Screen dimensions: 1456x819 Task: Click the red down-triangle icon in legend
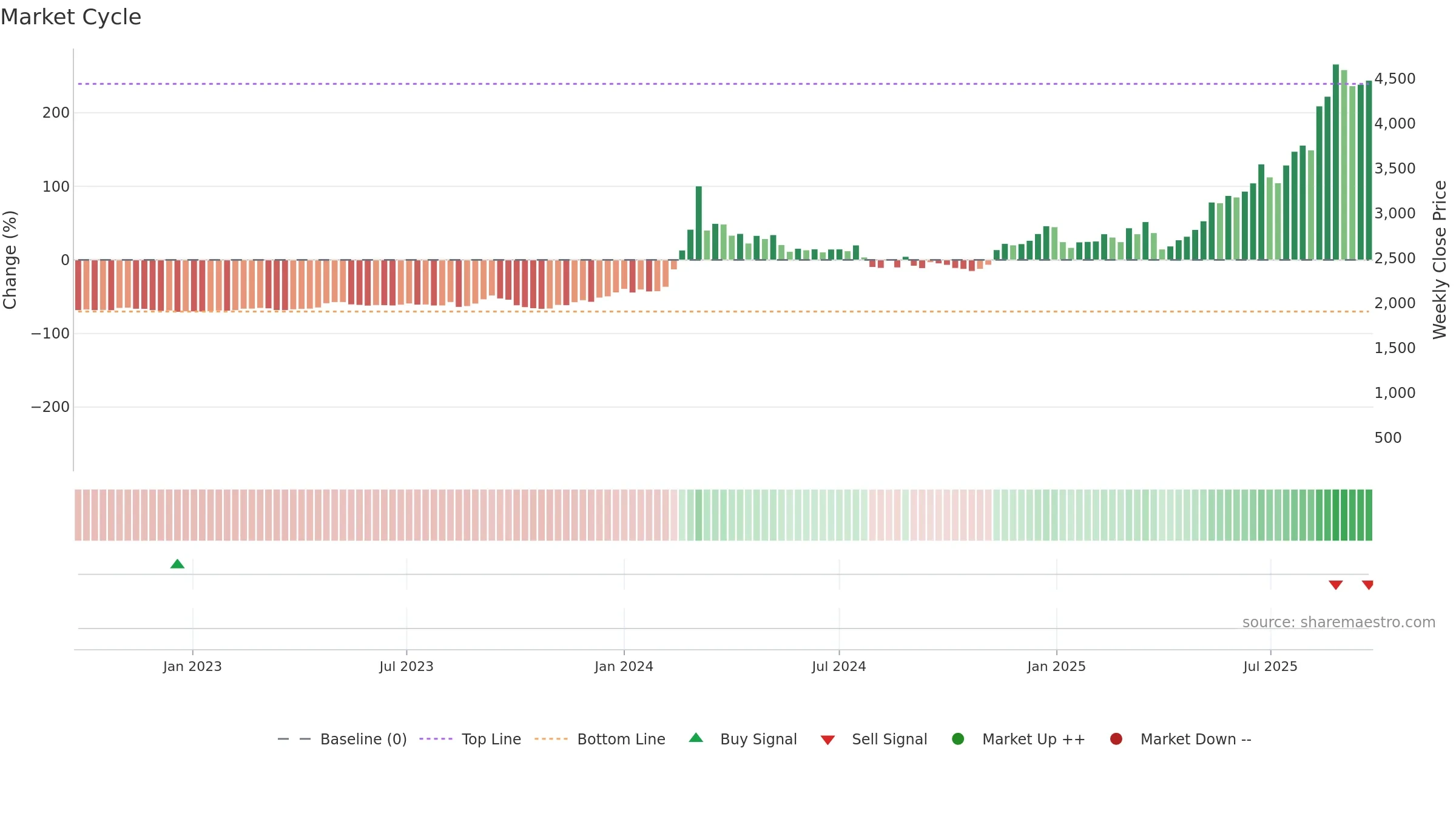[x=827, y=740]
